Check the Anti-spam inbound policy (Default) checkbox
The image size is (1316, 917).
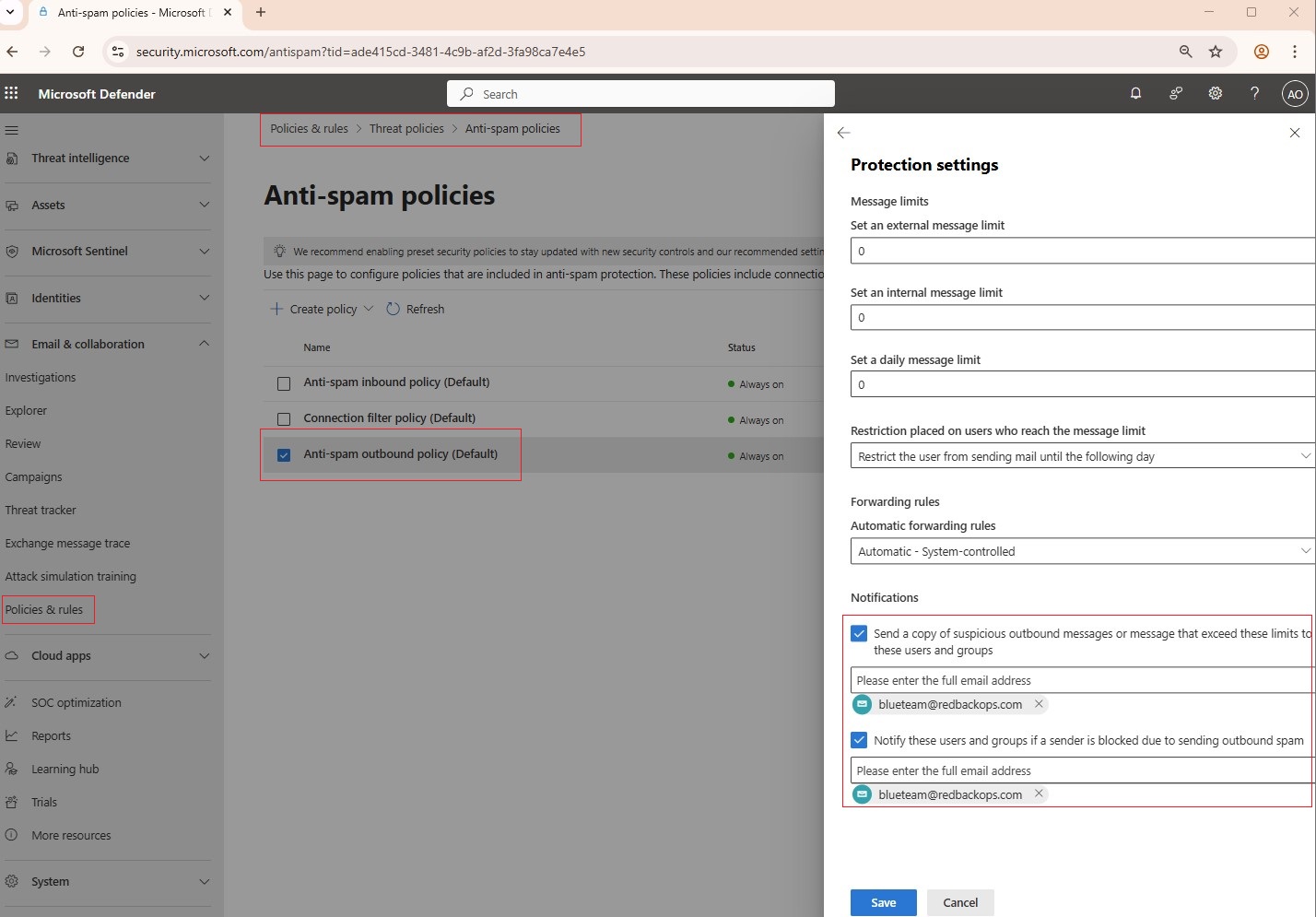284,383
